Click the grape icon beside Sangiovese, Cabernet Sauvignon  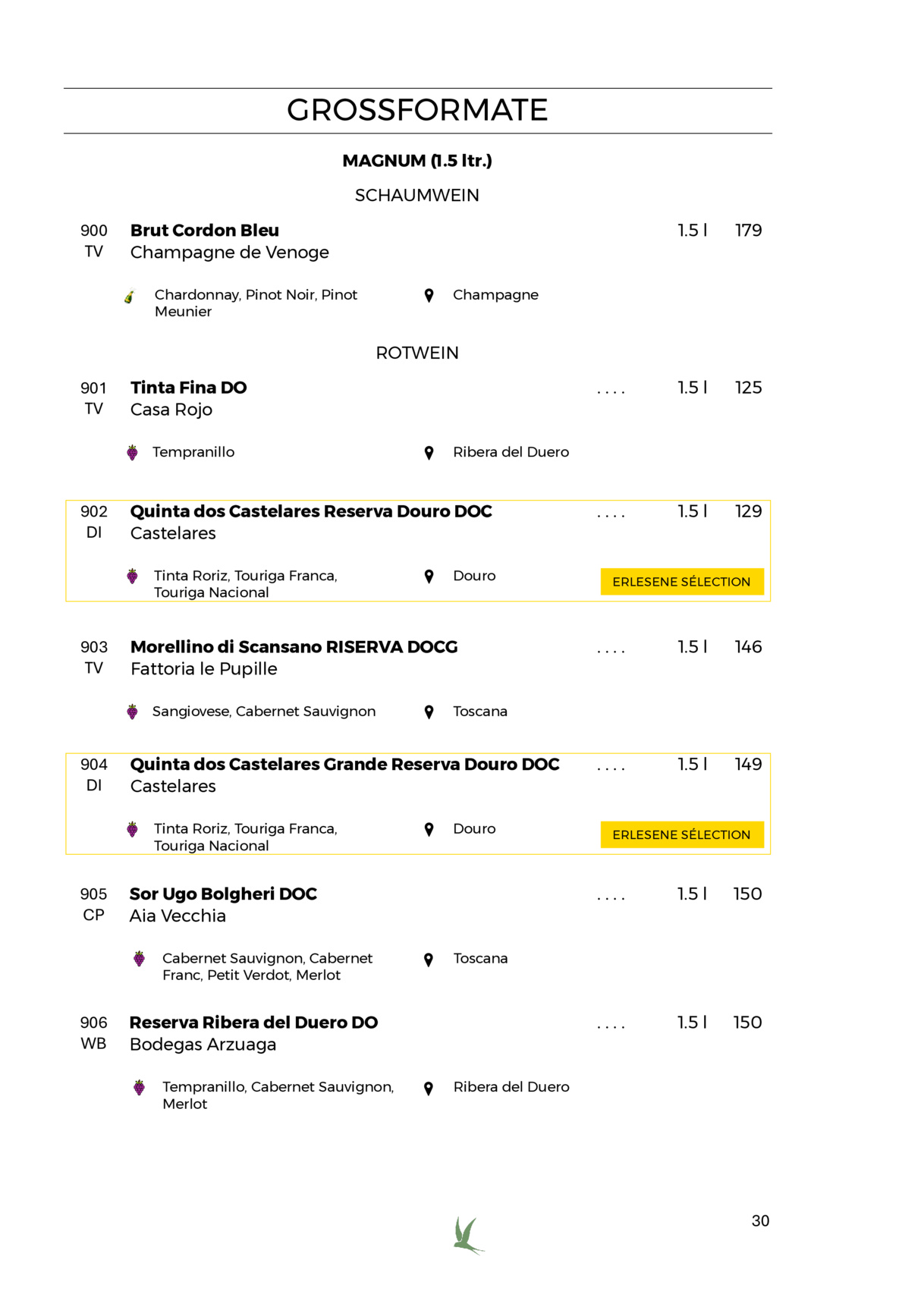point(132,712)
